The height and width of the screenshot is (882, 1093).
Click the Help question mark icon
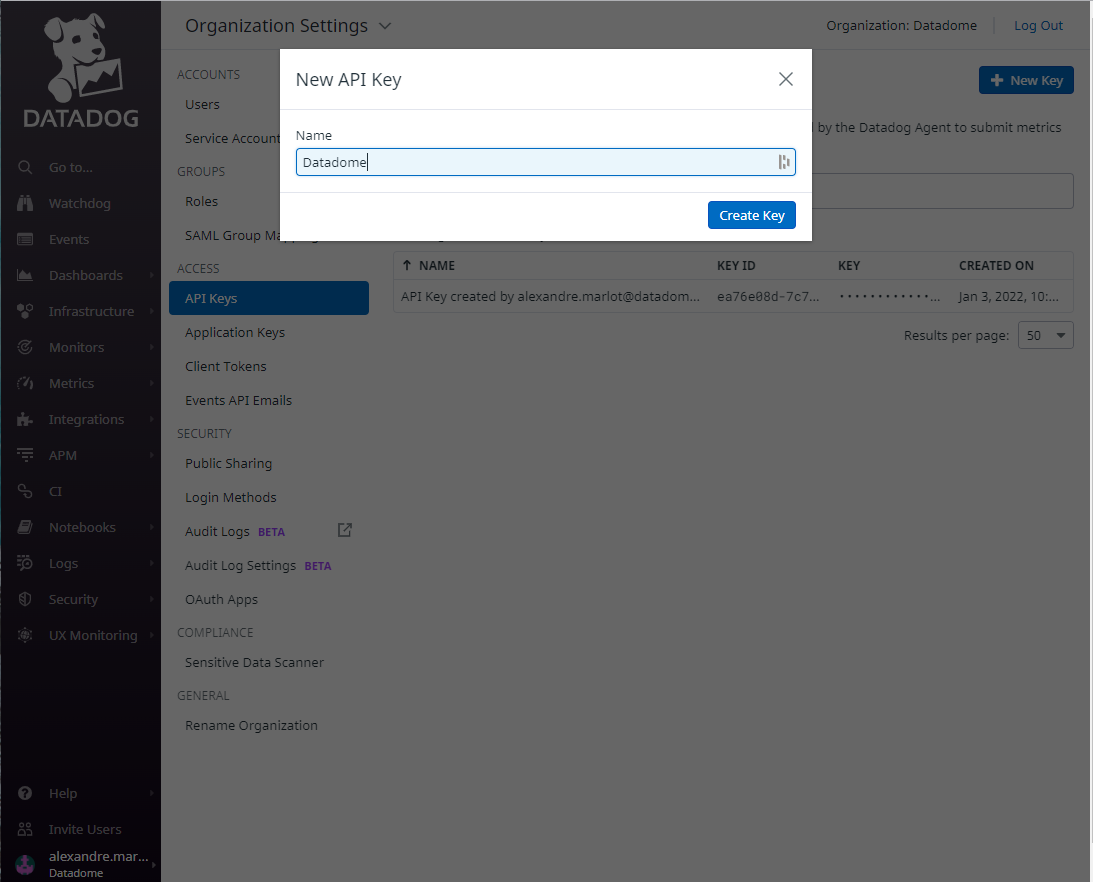coord(25,793)
